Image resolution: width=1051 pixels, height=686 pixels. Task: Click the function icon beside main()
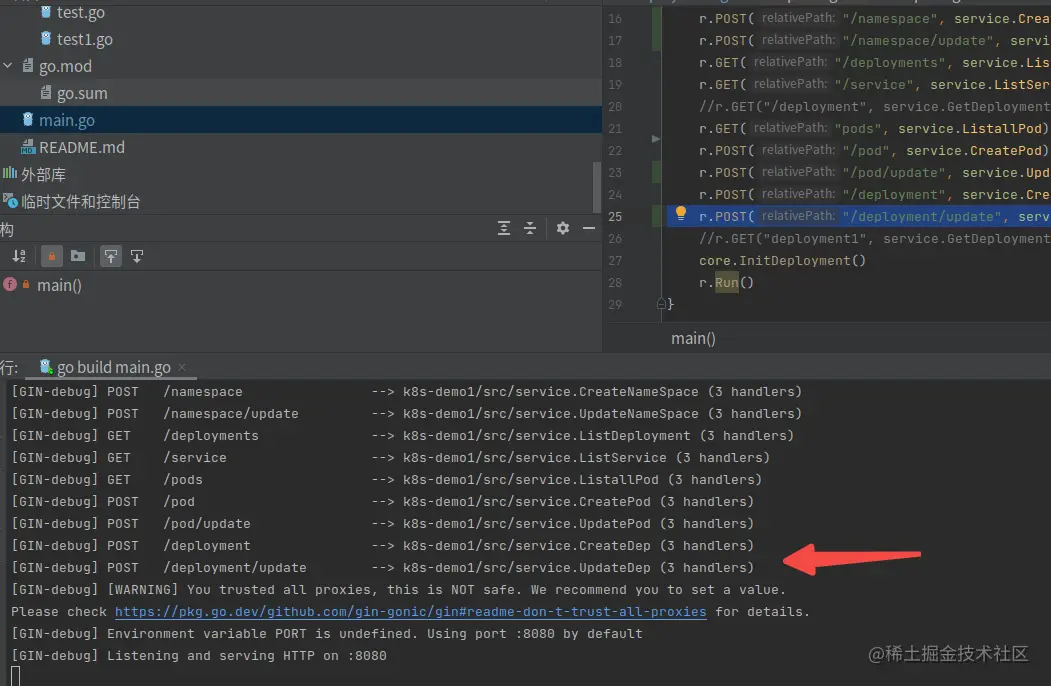point(10,284)
